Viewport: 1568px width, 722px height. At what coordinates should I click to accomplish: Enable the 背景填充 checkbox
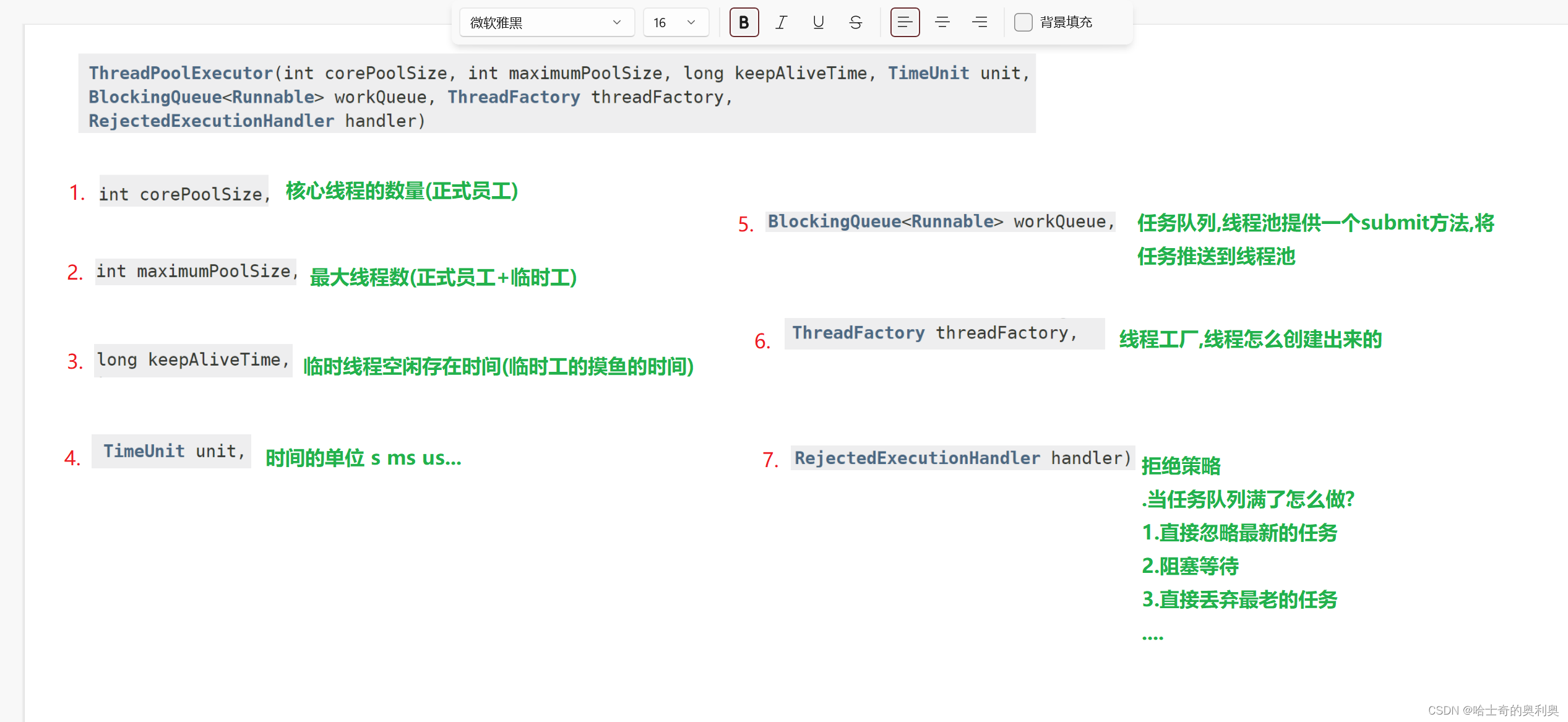point(1023,23)
